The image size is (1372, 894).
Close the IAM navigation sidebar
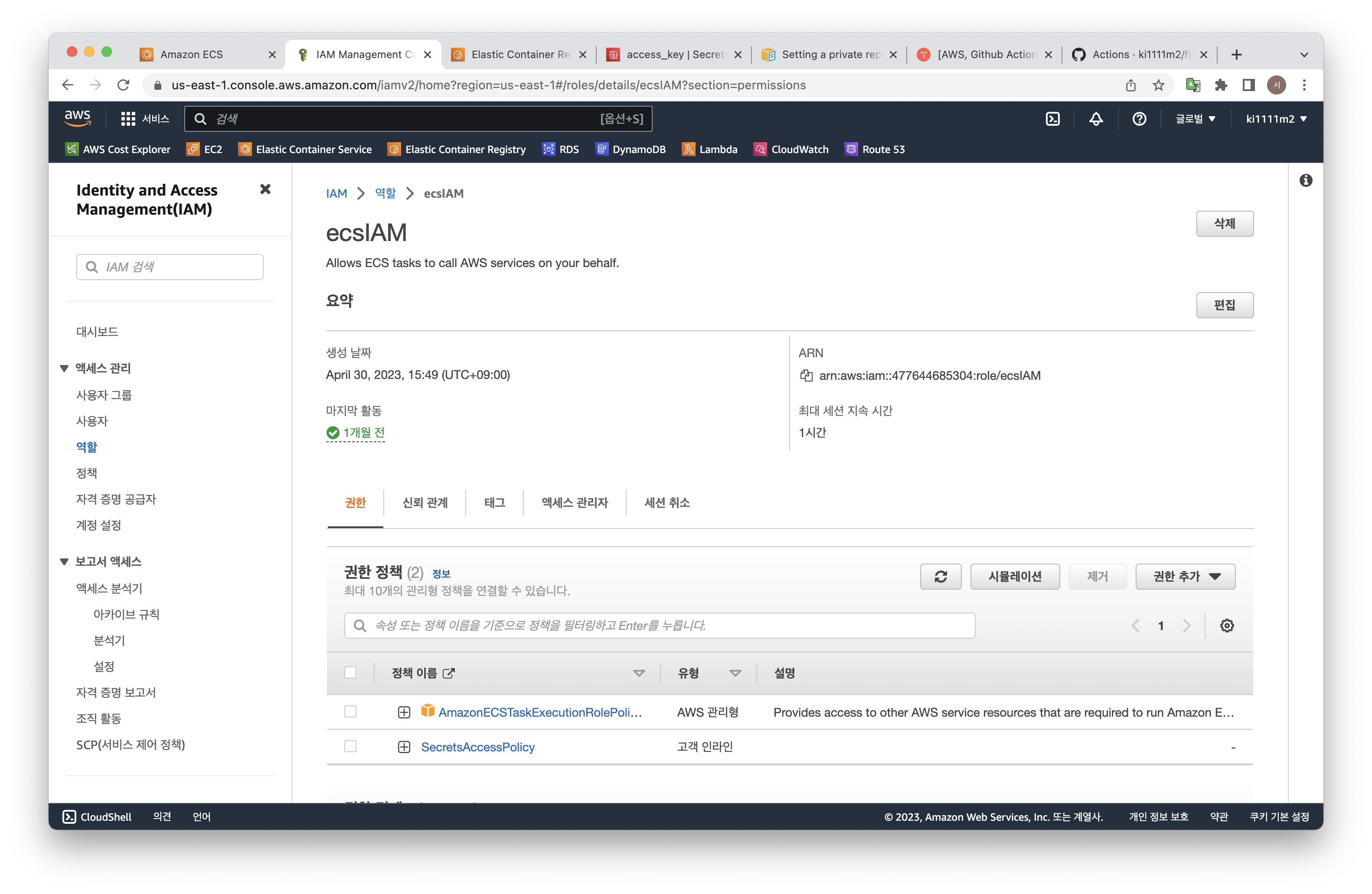[x=265, y=189]
